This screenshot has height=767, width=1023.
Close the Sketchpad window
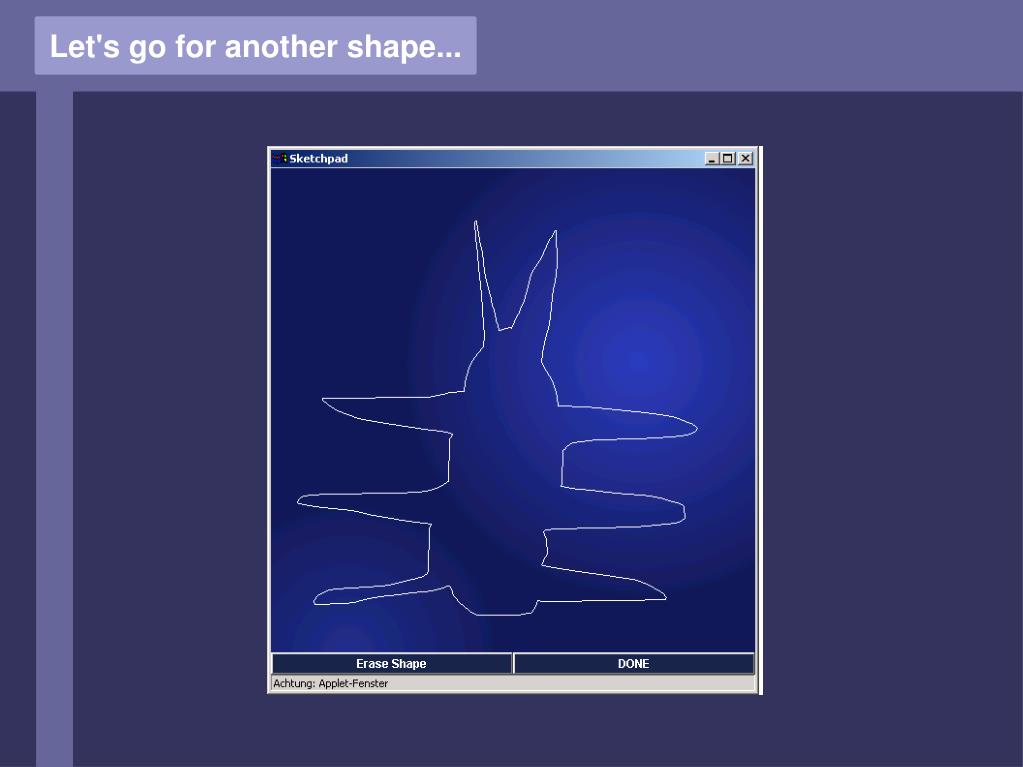click(x=746, y=158)
